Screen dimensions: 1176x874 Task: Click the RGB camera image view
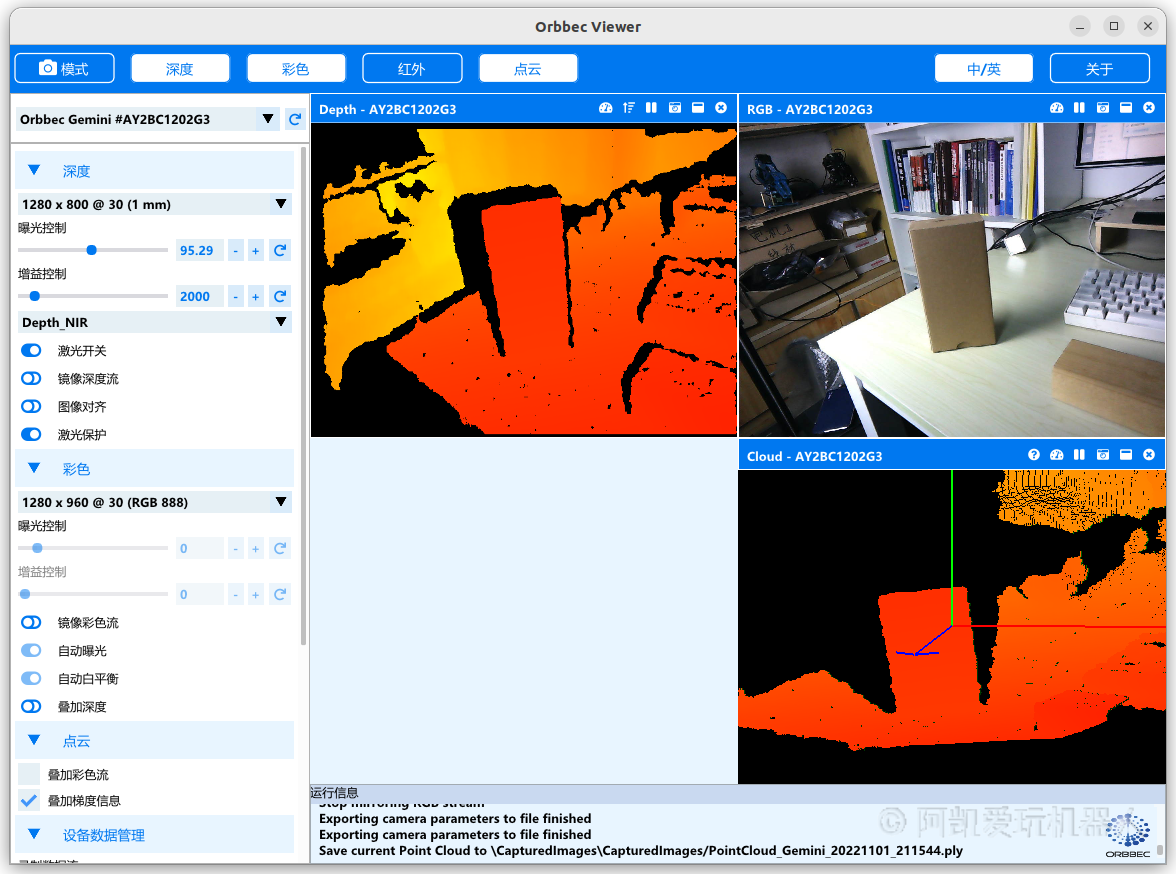point(952,279)
